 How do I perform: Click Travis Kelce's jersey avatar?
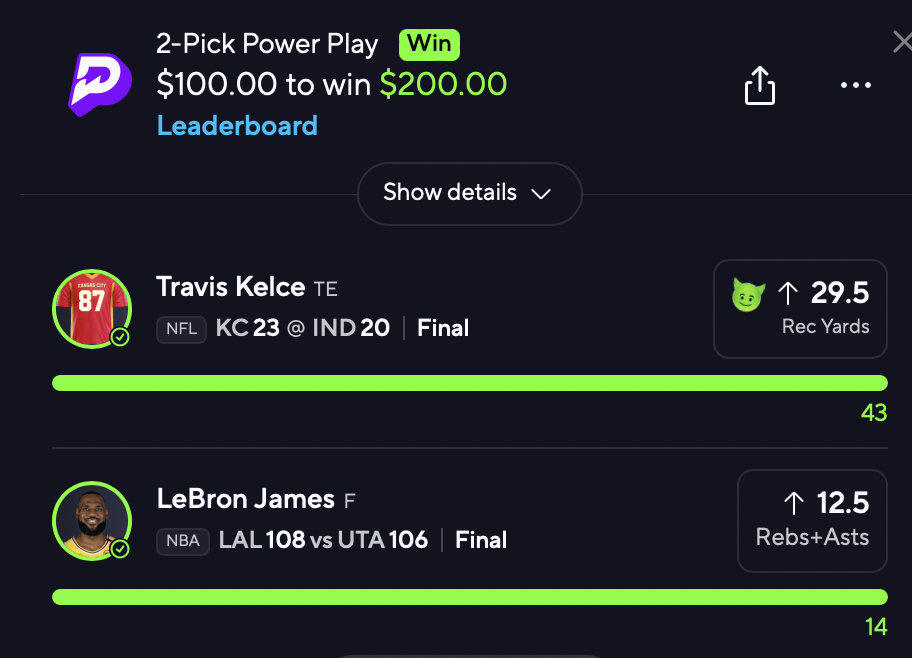pos(91,308)
